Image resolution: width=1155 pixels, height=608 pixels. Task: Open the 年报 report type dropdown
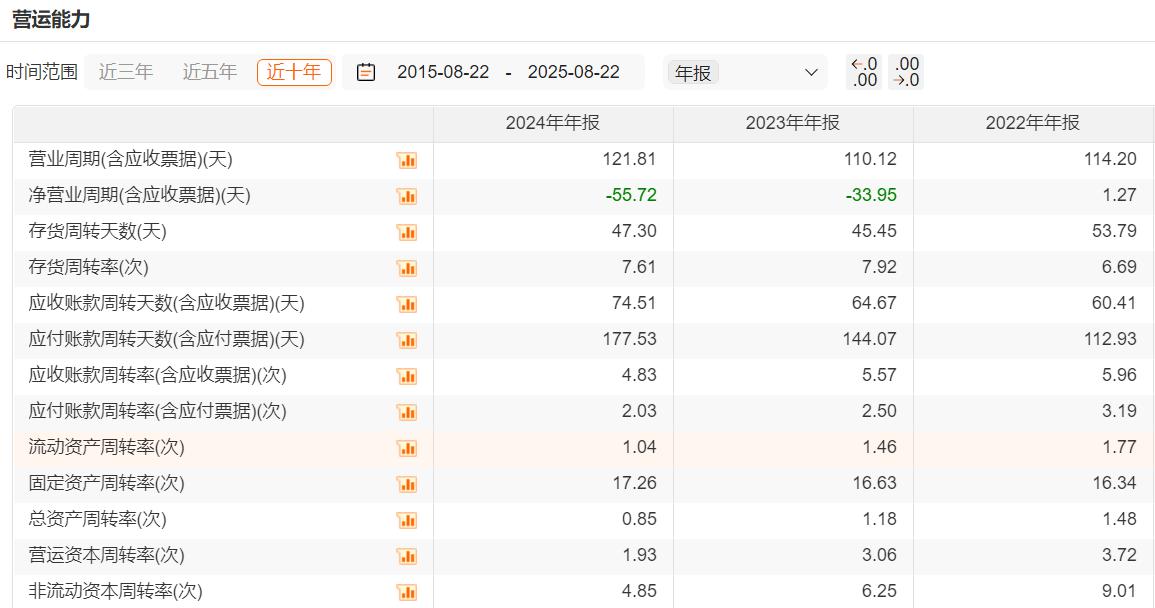745,72
